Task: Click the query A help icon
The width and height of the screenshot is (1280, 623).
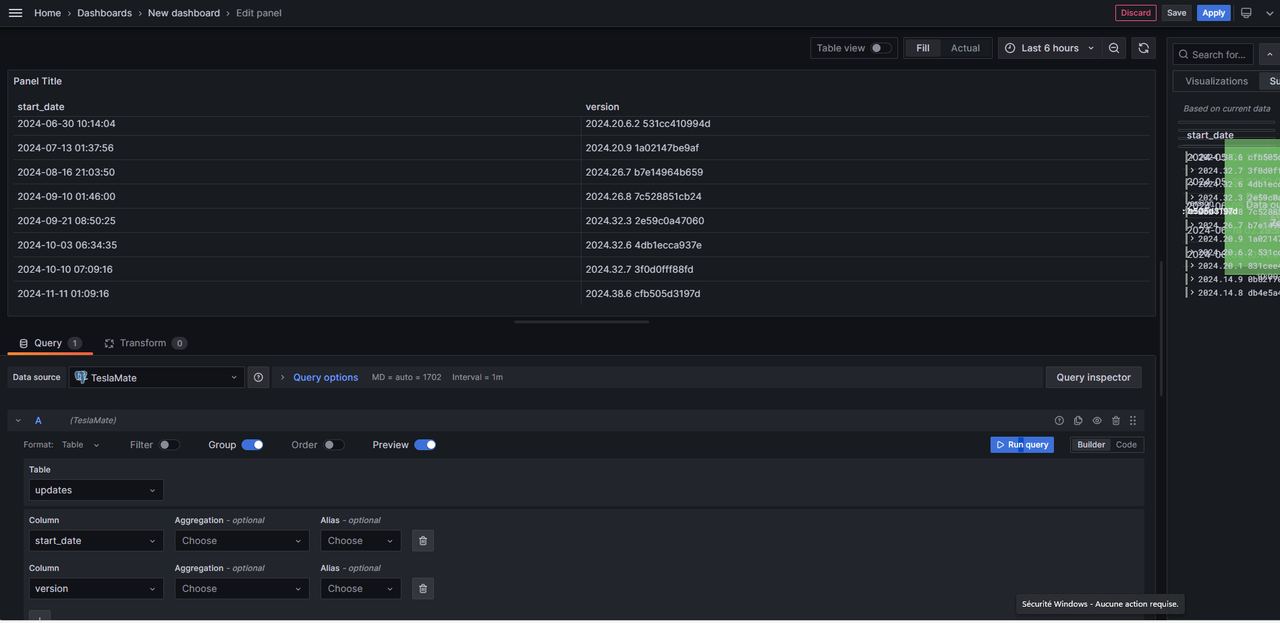Action: [x=1059, y=421]
